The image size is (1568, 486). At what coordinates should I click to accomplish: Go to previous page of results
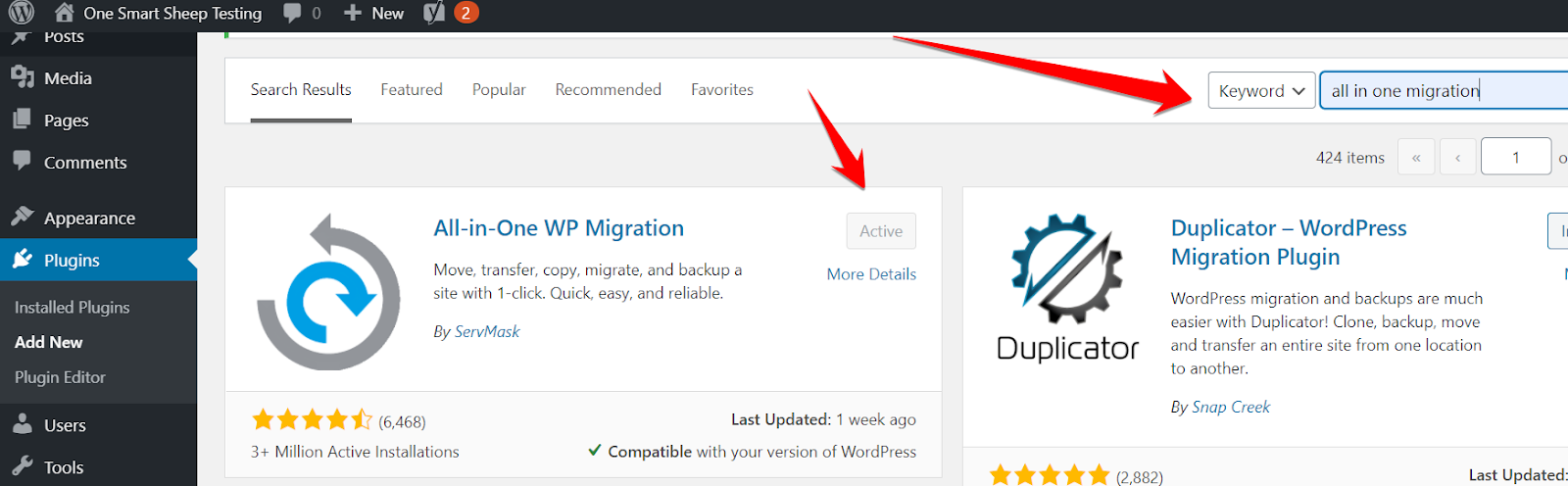tap(1457, 157)
